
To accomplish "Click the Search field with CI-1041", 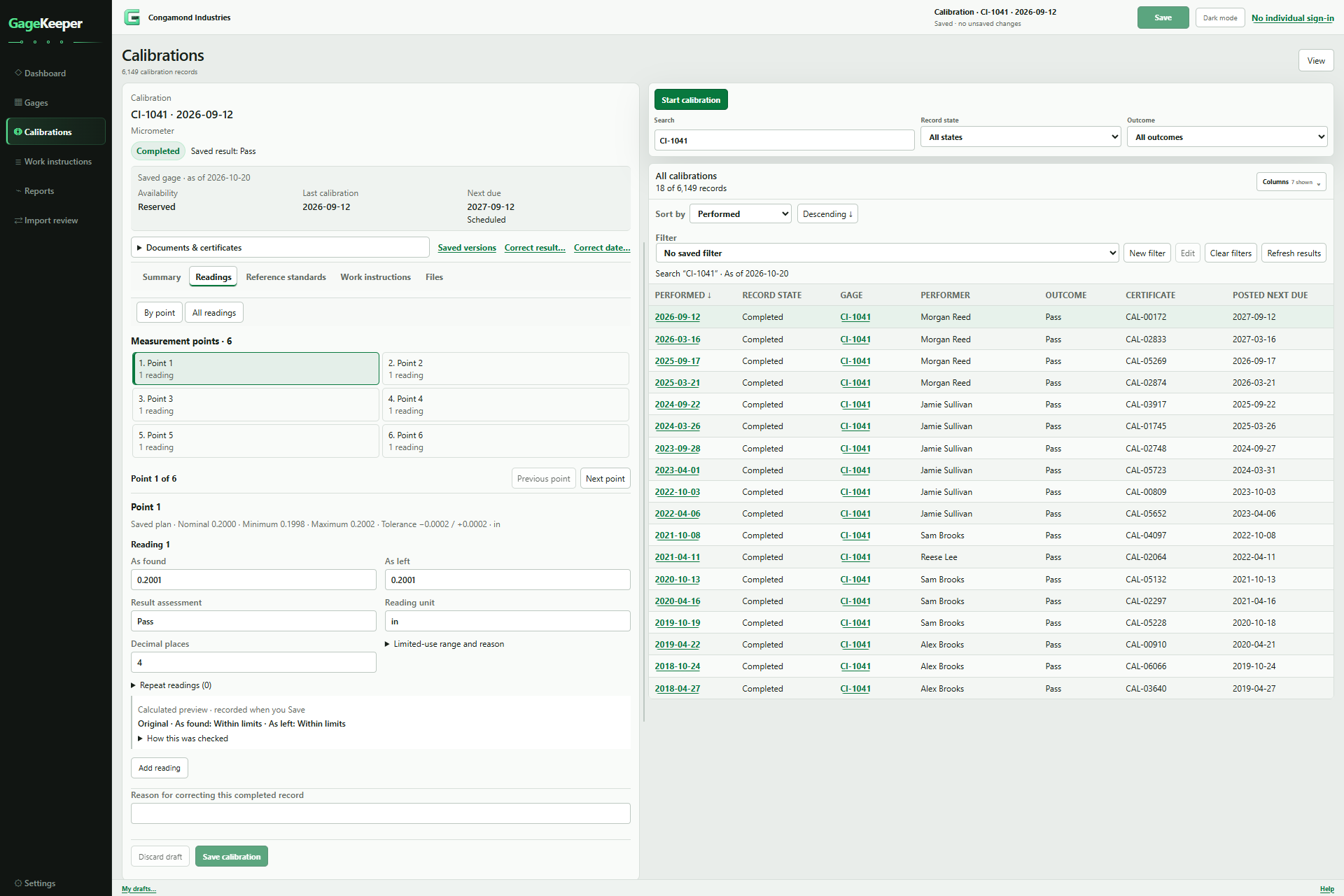I will coord(784,140).
